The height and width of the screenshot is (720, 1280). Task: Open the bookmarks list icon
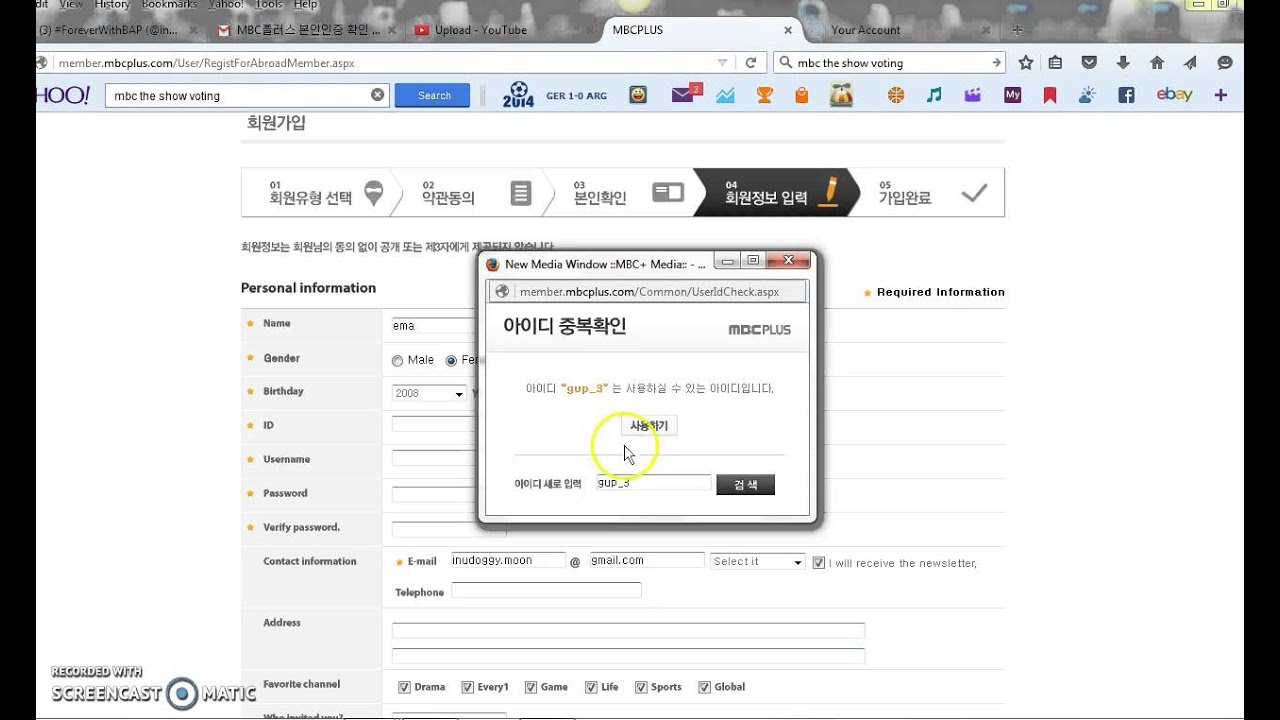point(1055,62)
